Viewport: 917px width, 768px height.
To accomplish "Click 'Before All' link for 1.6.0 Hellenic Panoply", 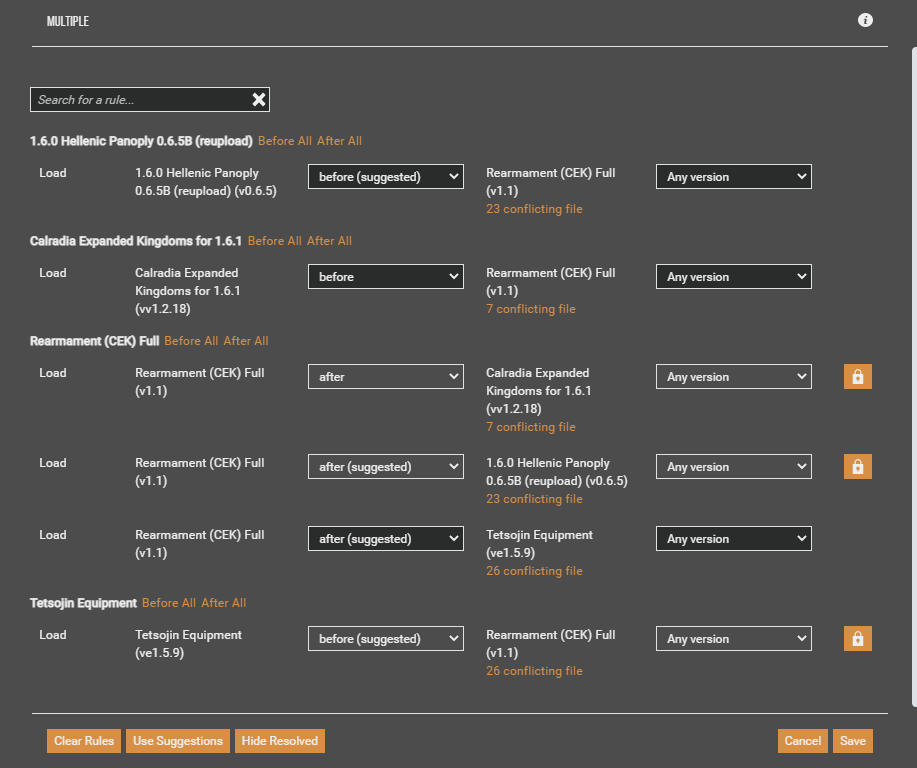I will 284,141.
